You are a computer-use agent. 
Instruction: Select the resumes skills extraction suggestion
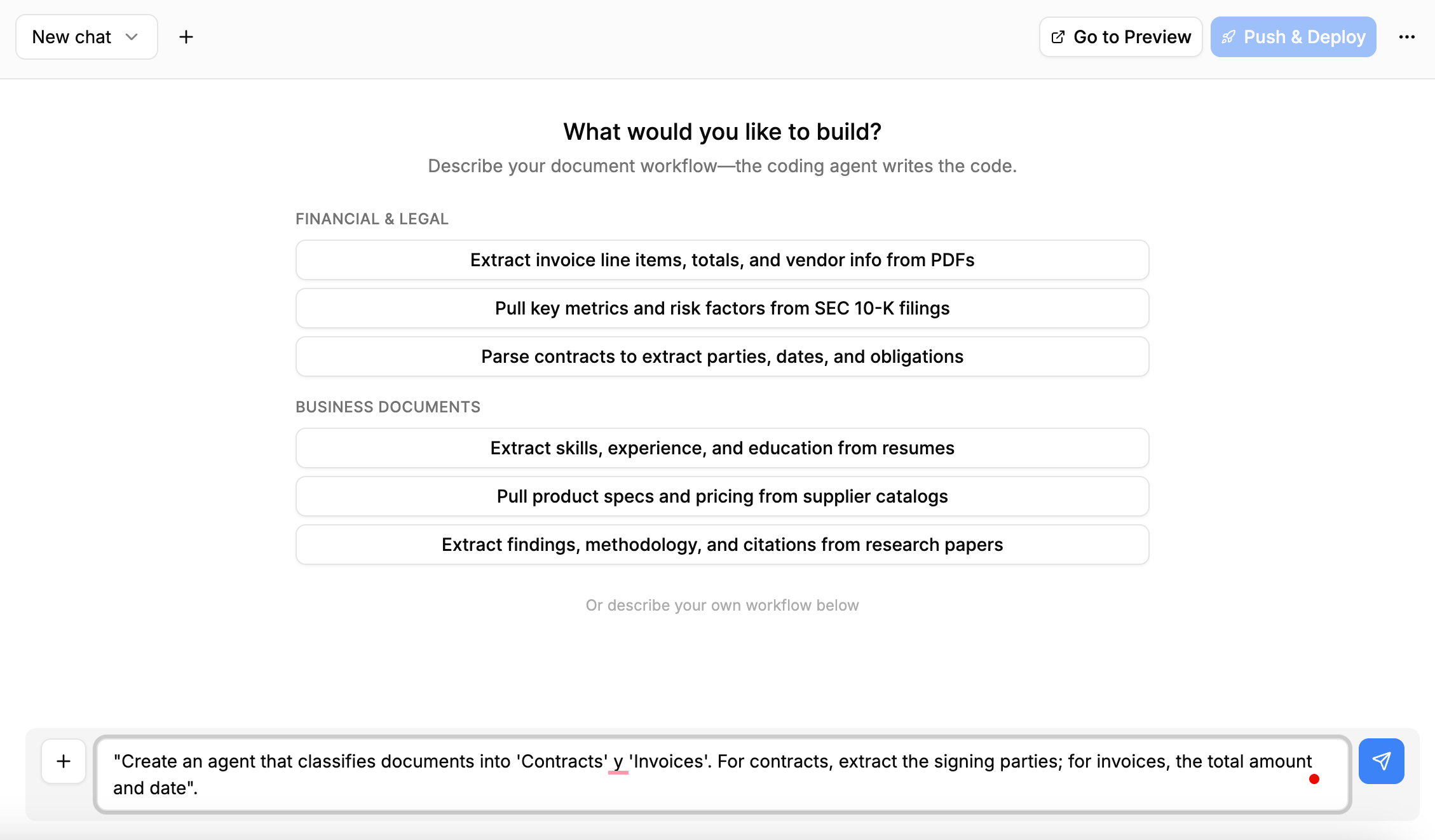(722, 448)
